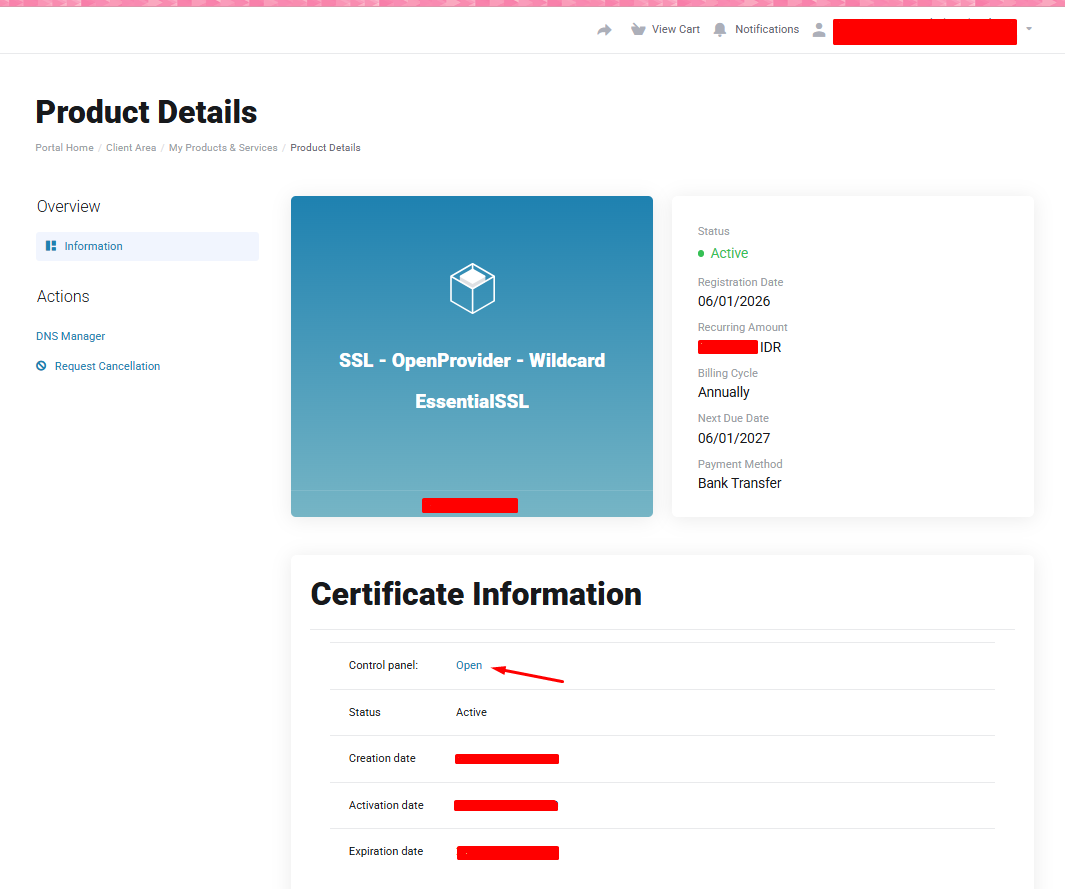Click the IDR recurring amount currency

(770, 348)
